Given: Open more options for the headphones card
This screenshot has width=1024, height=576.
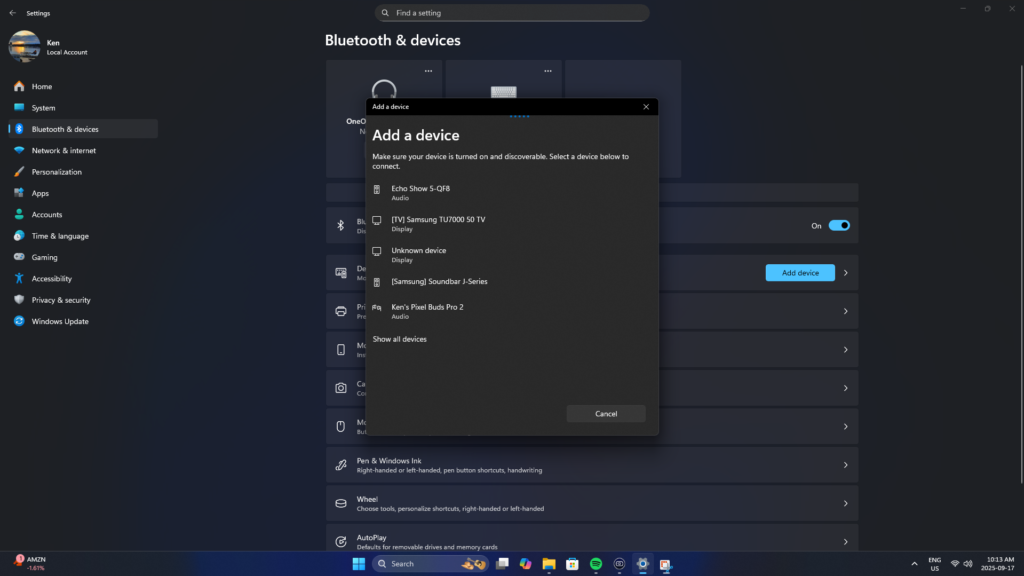Looking at the screenshot, I should pyautogui.click(x=428, y=71).
